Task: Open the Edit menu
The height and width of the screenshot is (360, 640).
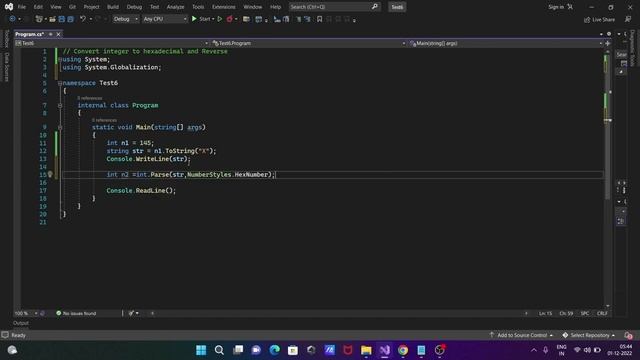Action: coord(38,7)
